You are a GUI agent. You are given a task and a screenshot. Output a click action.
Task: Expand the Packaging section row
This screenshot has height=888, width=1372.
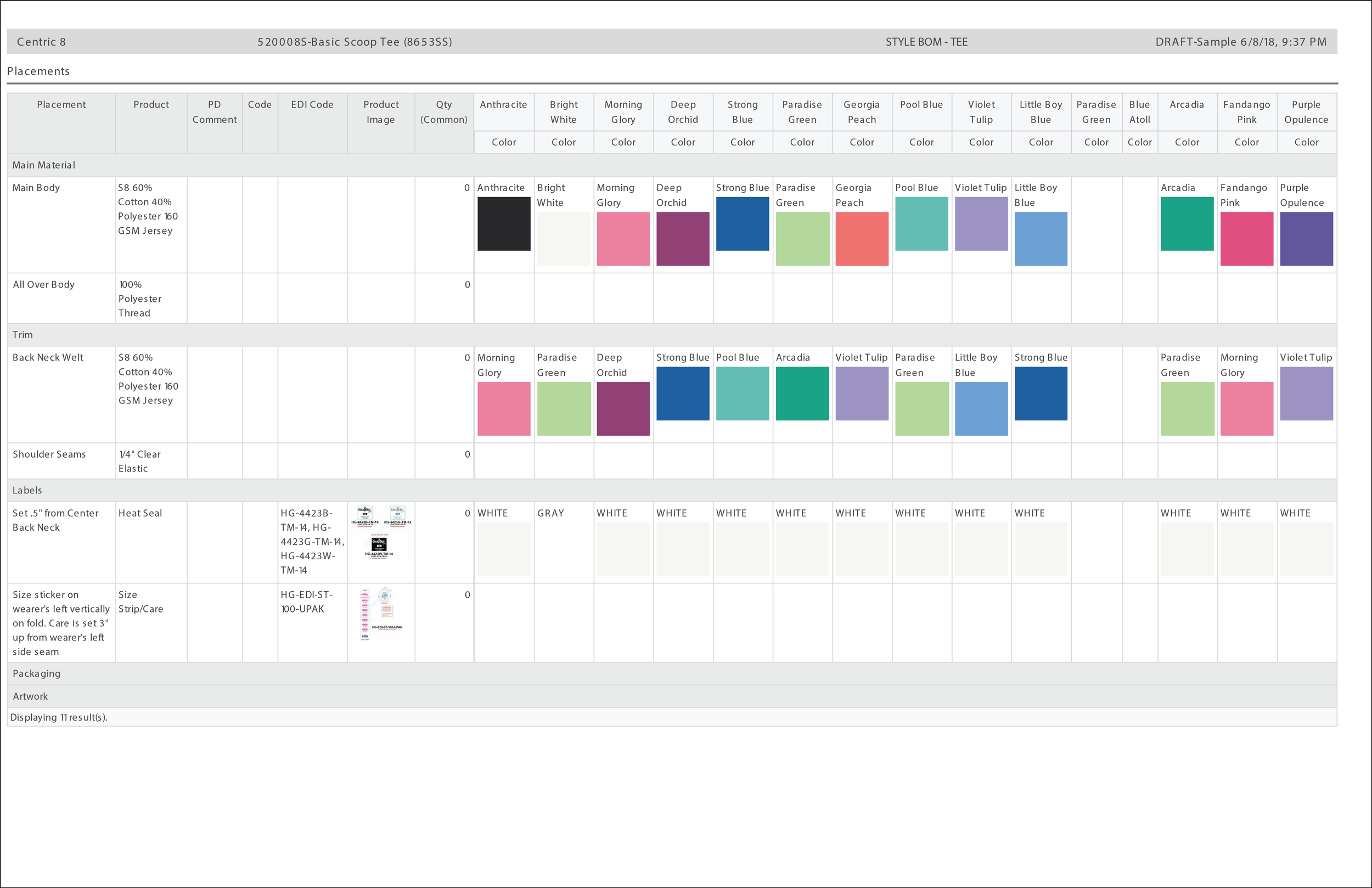[36, 673]
